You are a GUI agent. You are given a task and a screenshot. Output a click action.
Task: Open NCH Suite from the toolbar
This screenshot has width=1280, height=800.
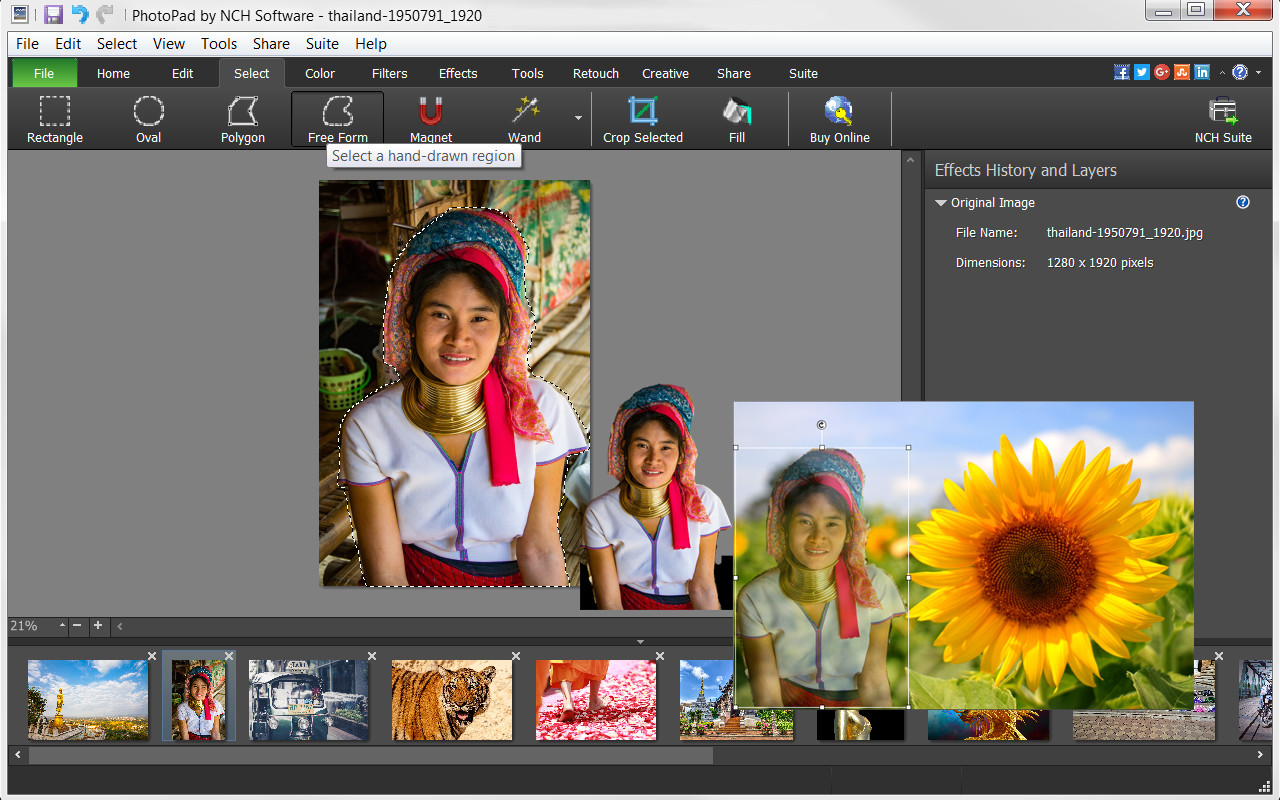(x=1222, y=118)
